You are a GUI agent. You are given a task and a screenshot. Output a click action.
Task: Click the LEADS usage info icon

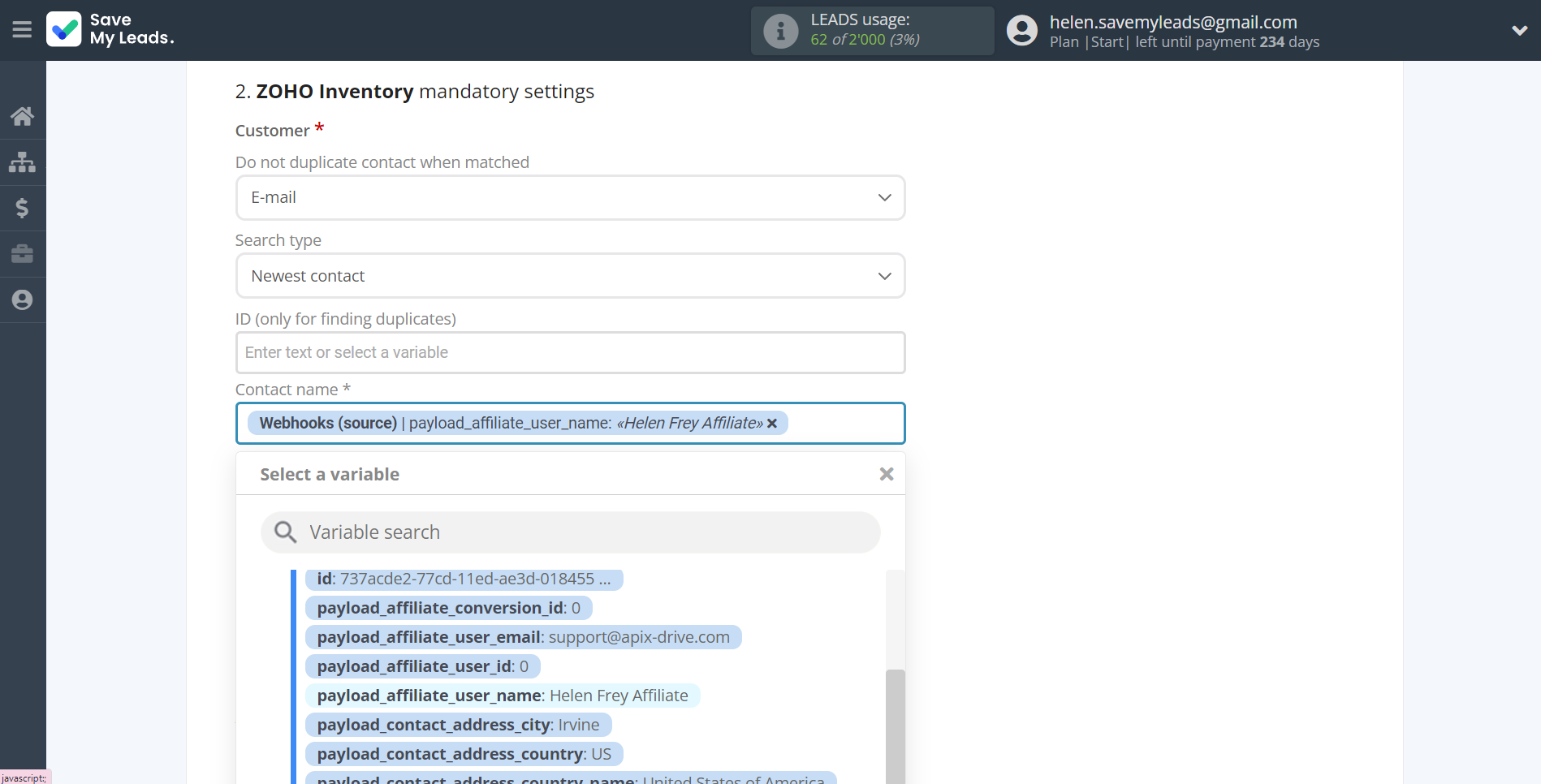click(780, 31)
